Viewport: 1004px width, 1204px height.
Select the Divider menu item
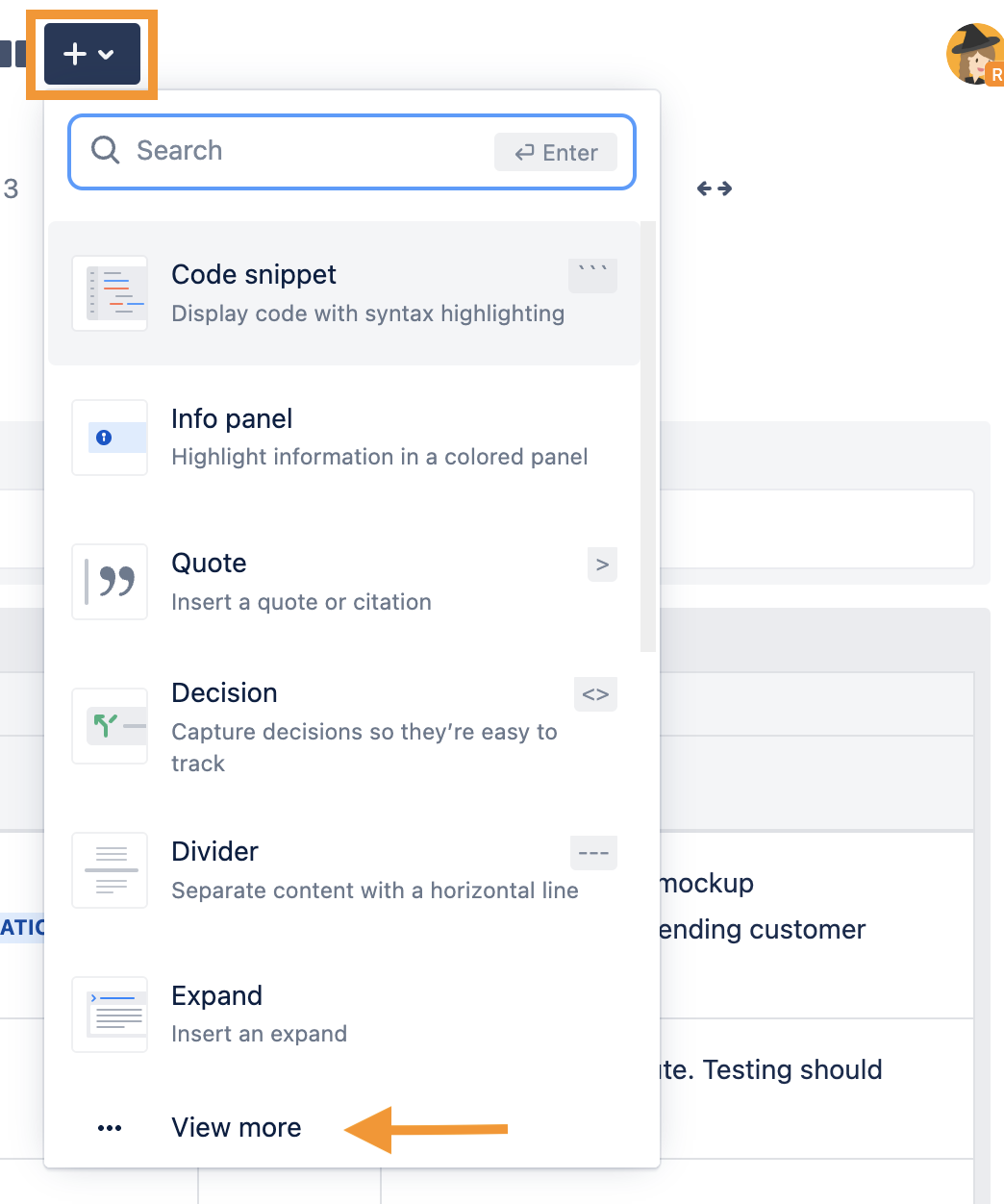pyautogui.click(x=344, y=870)
